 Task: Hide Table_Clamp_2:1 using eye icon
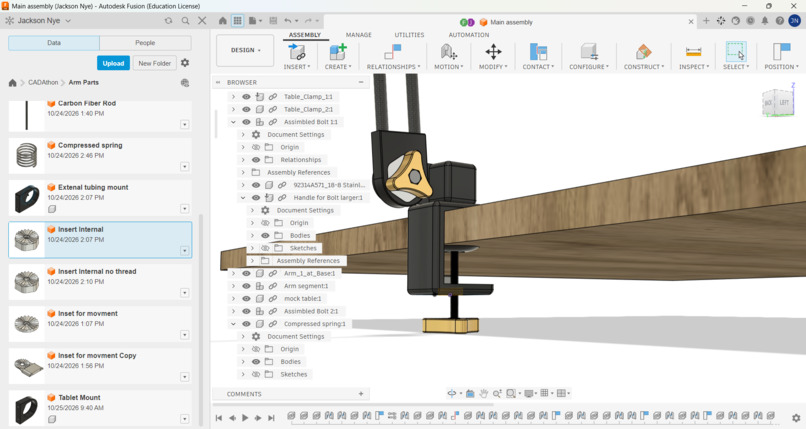(x=246, y=109)
